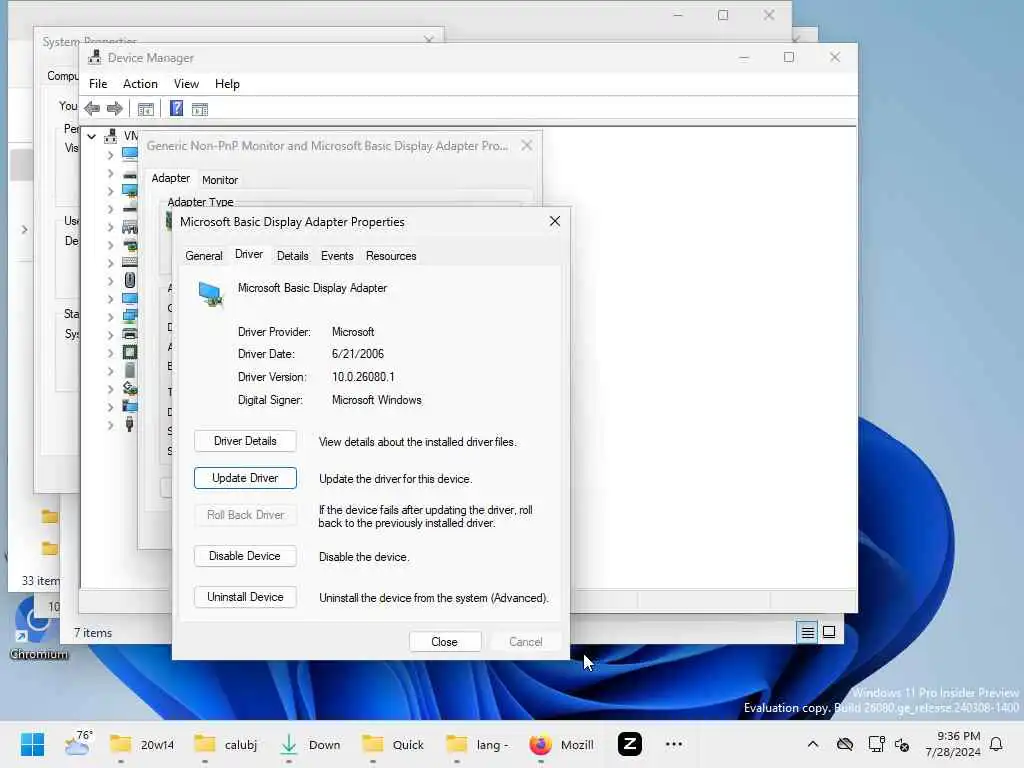Click the Forward arrow in Device Manager toolbar
The height and width of the screenshot is (768, 1024).
[114, 108]
